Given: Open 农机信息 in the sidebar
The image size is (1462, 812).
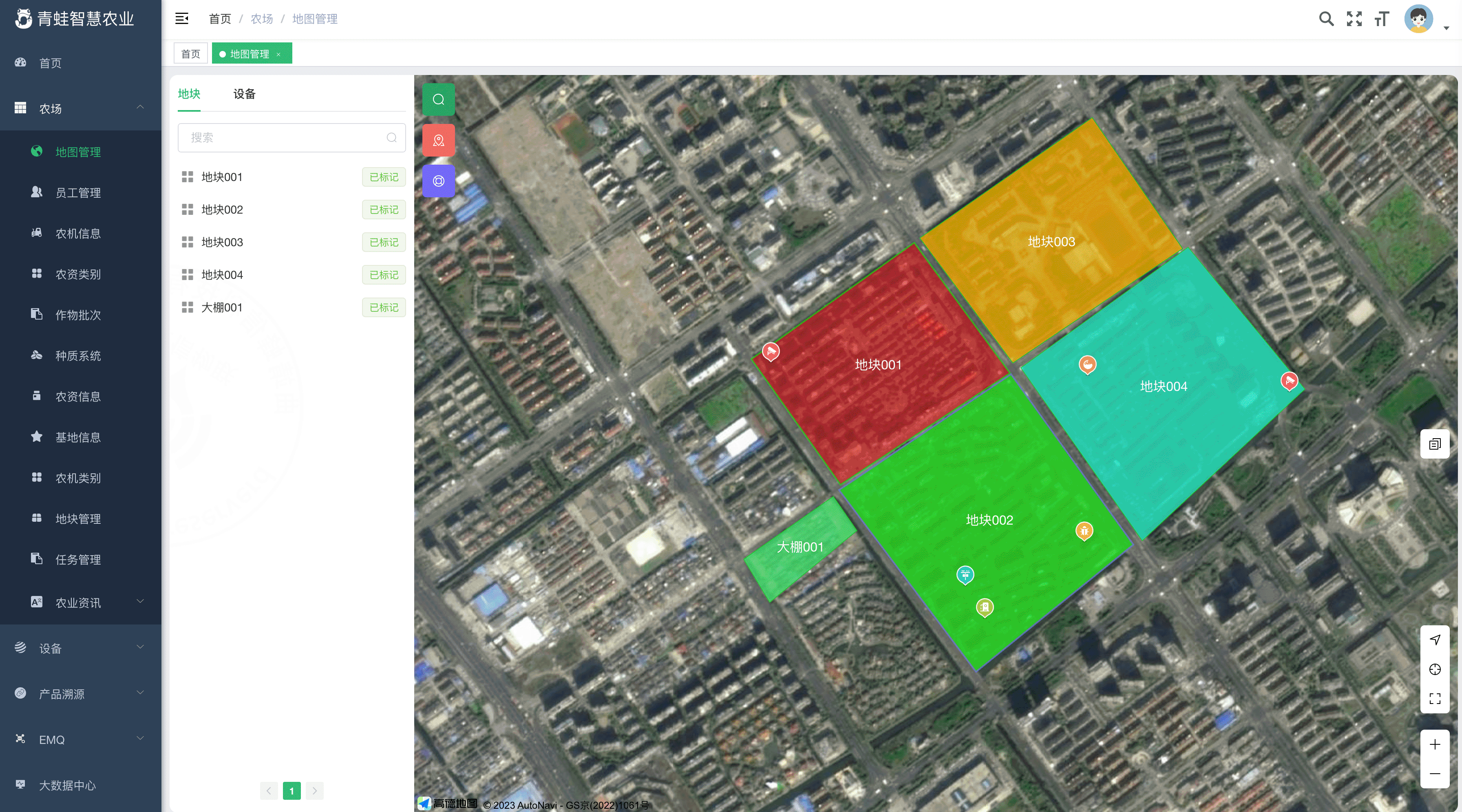Looking at the screenshot, I should click(81, 233).
